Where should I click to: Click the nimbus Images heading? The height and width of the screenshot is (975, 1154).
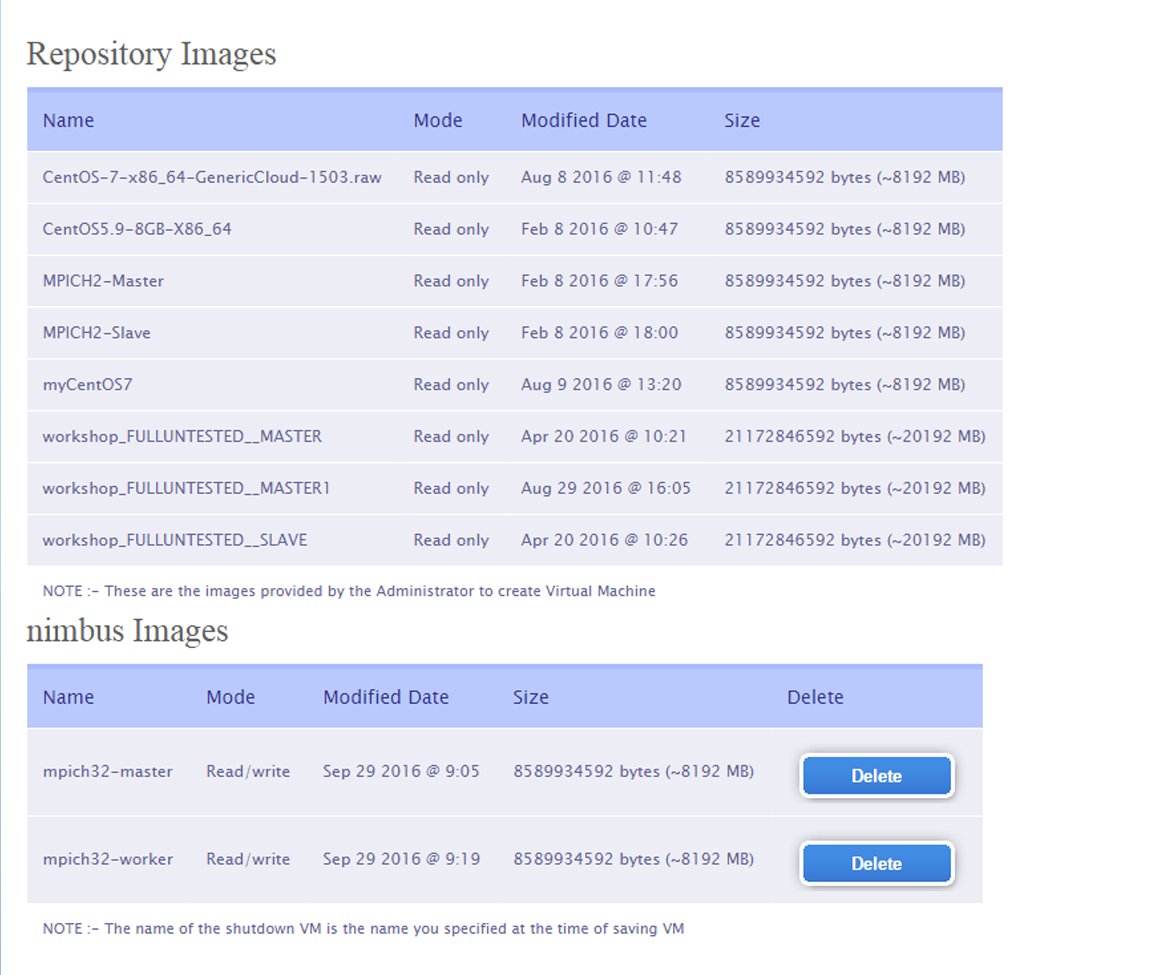point(127,631)
